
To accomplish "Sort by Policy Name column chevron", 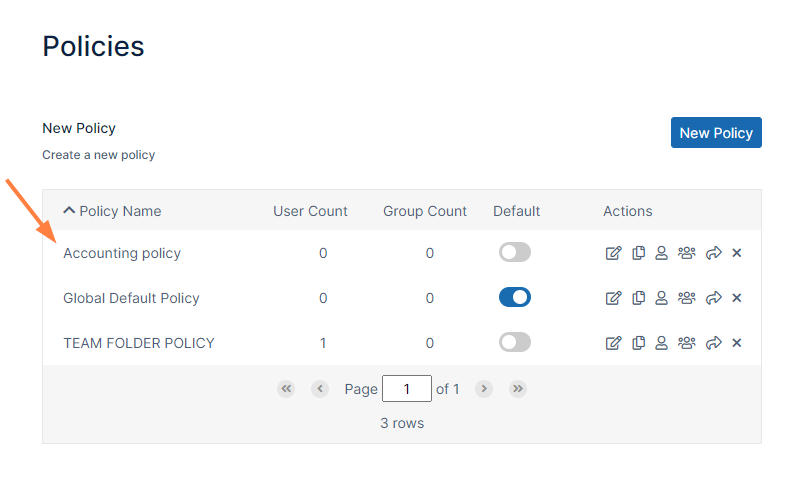I will [x=69, y=211].
